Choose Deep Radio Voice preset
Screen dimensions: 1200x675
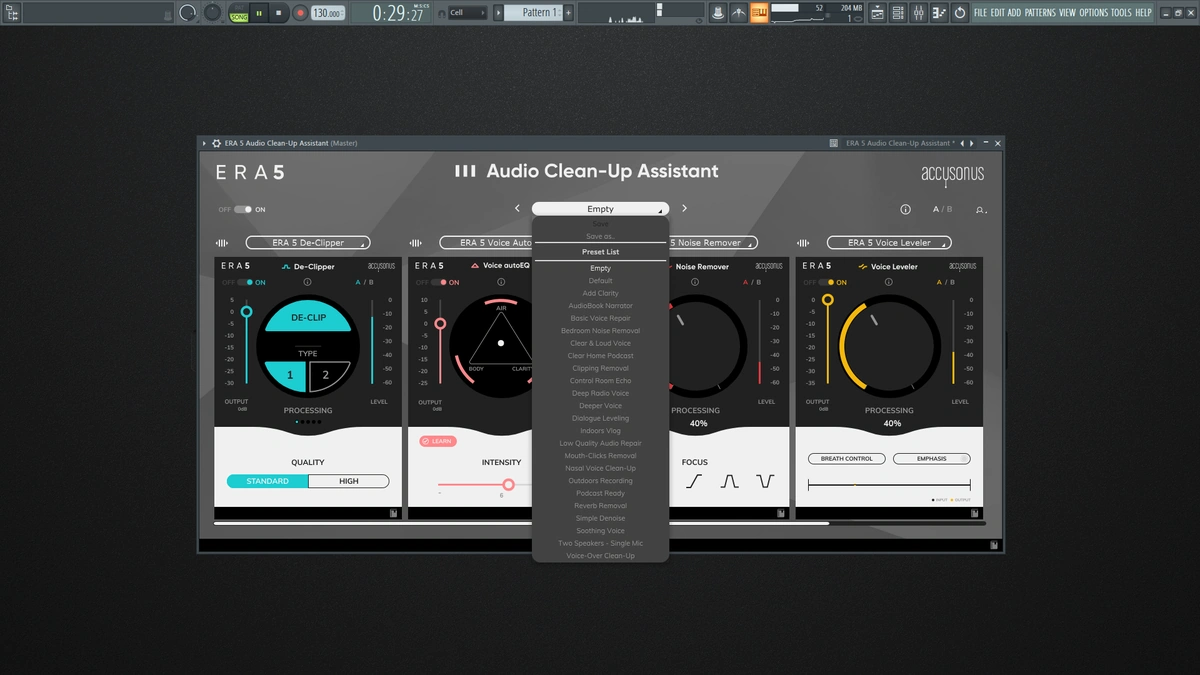(600, 394)
